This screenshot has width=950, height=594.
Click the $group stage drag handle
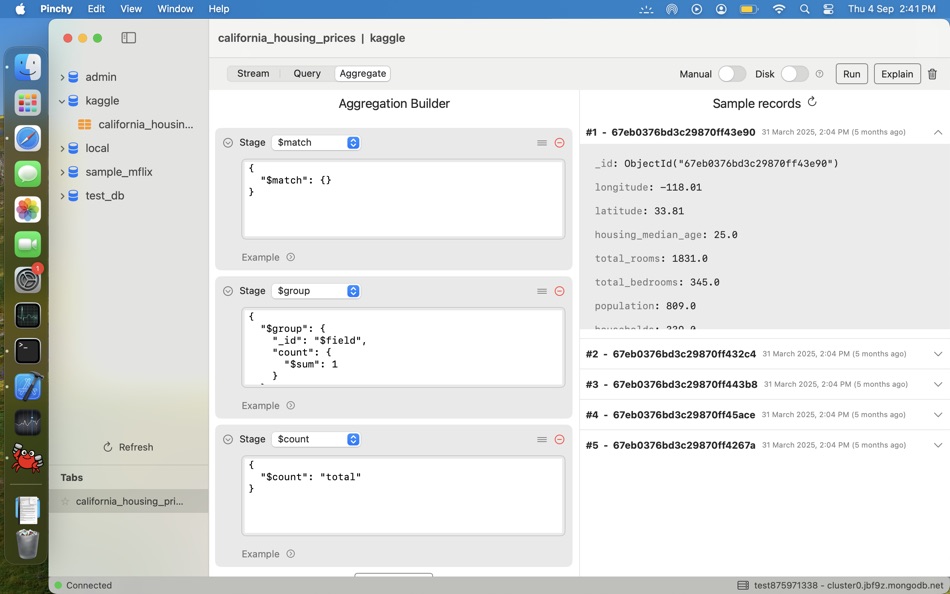[x=542, y=291]
